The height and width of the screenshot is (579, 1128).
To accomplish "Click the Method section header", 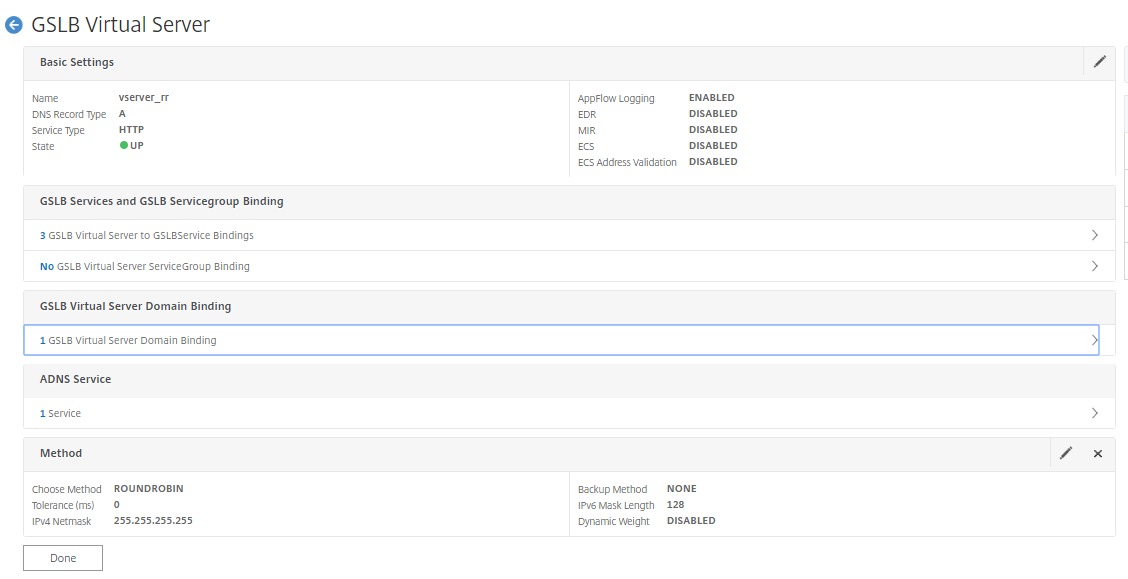I will pyautogui.click(x=61, y=453).
